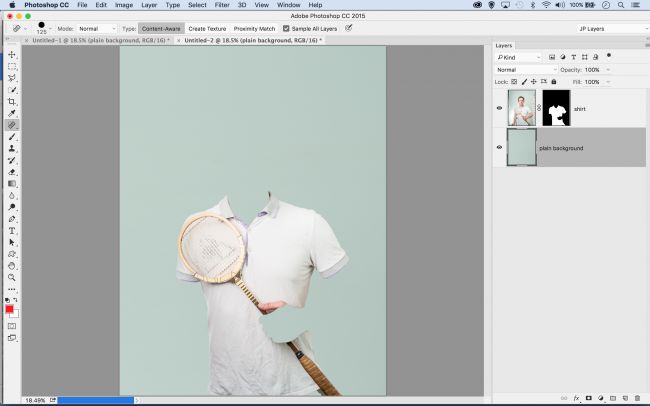Viewport: 650px width, 406px height.
Task: Select the Brush tool
Action: click(12, 137)
